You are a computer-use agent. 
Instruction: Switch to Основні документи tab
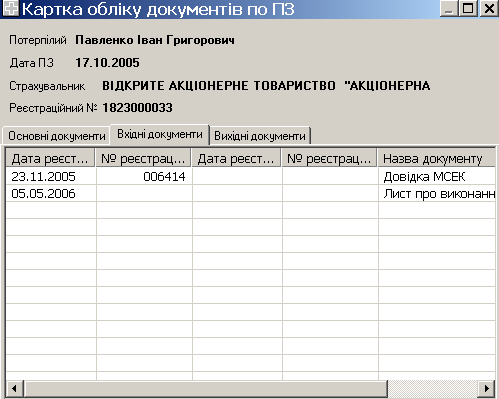pos(57,136)
